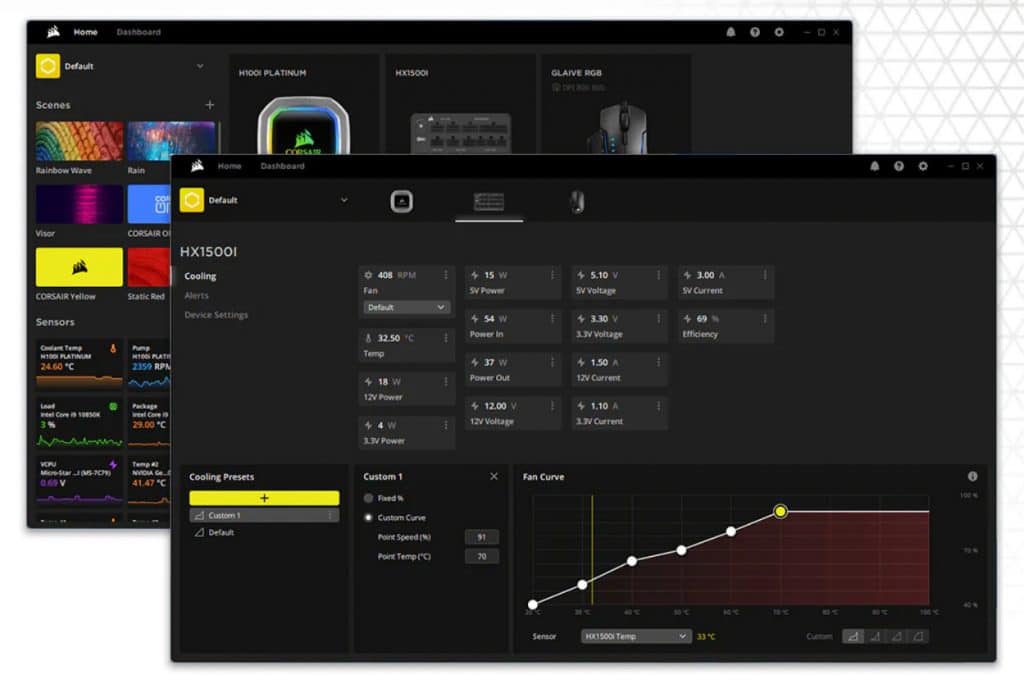1024x688 pixels.
Task: Select second fan curve preset shape icon
Action: point(875,636)
